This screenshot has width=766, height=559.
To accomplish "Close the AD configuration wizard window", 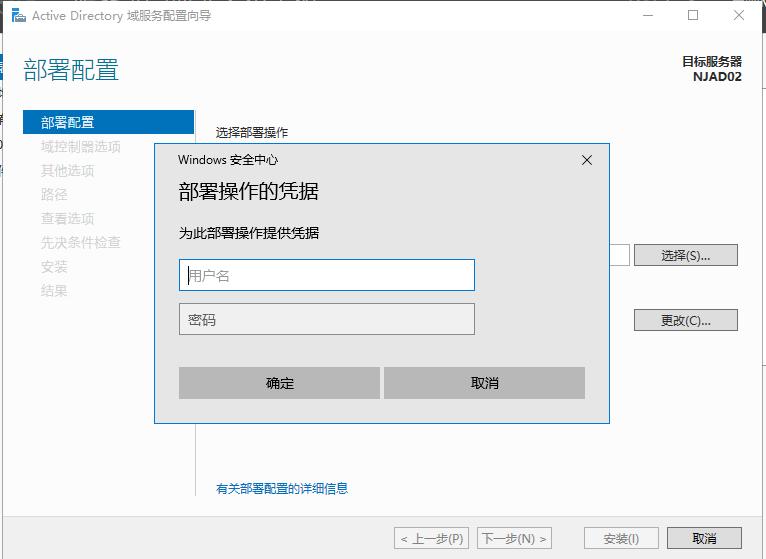I will [x=739, y=16].
